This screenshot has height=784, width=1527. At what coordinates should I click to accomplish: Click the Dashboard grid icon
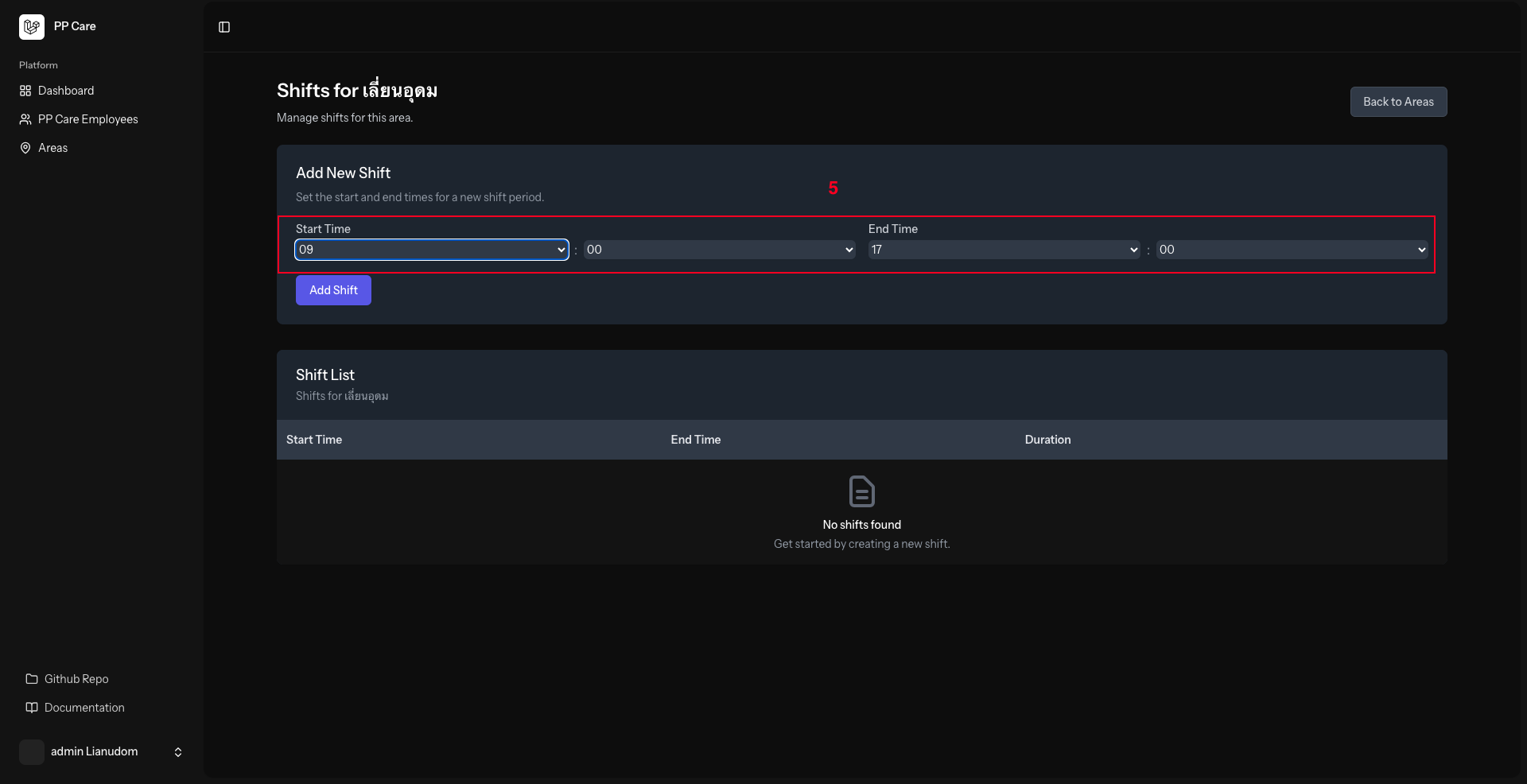pos(25,91)
